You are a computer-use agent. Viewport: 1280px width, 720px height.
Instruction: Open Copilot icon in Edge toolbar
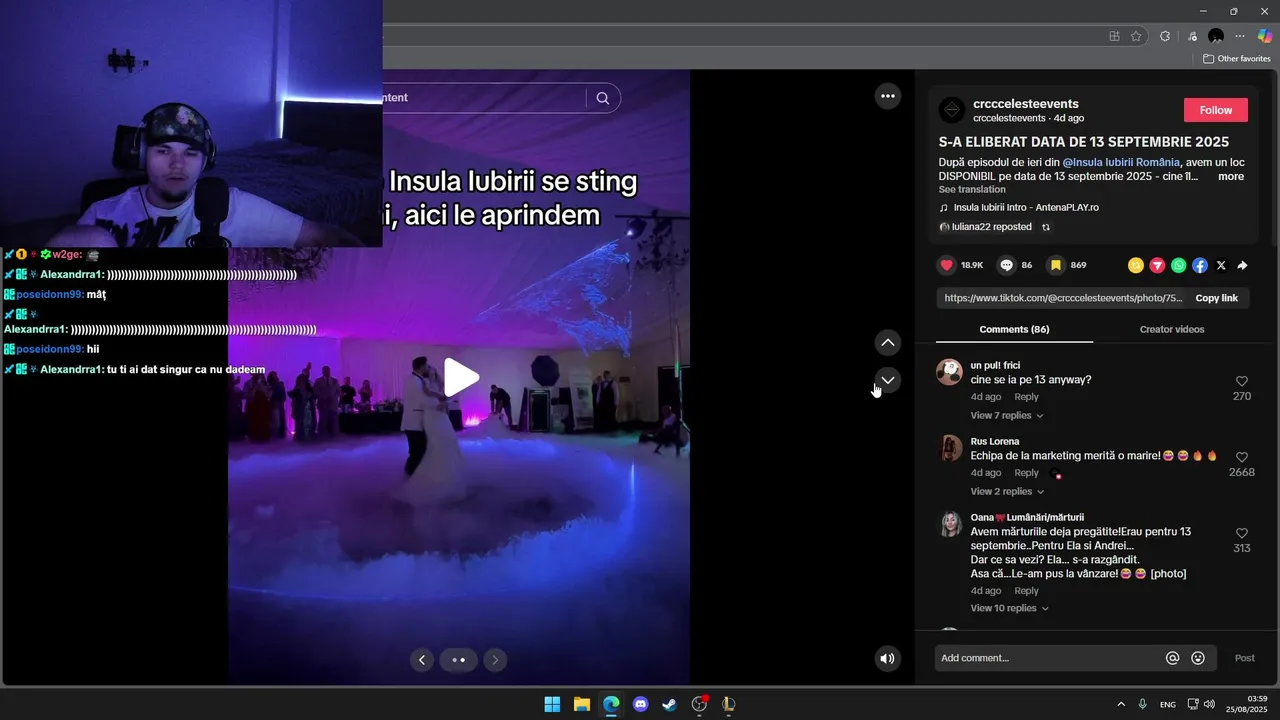[1265, 36]
